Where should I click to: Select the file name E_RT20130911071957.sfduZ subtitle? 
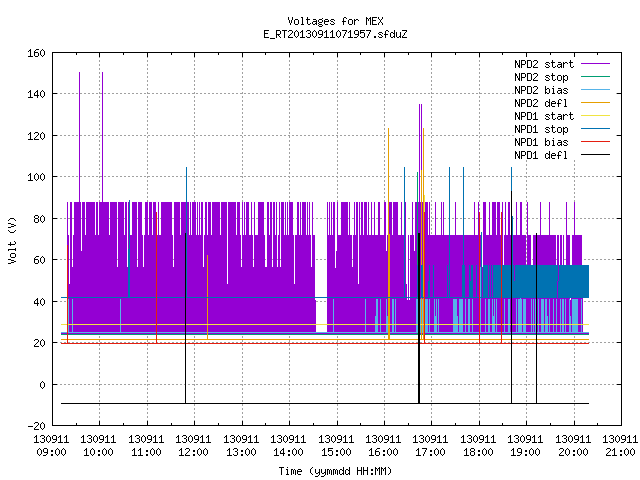(335, 34)
